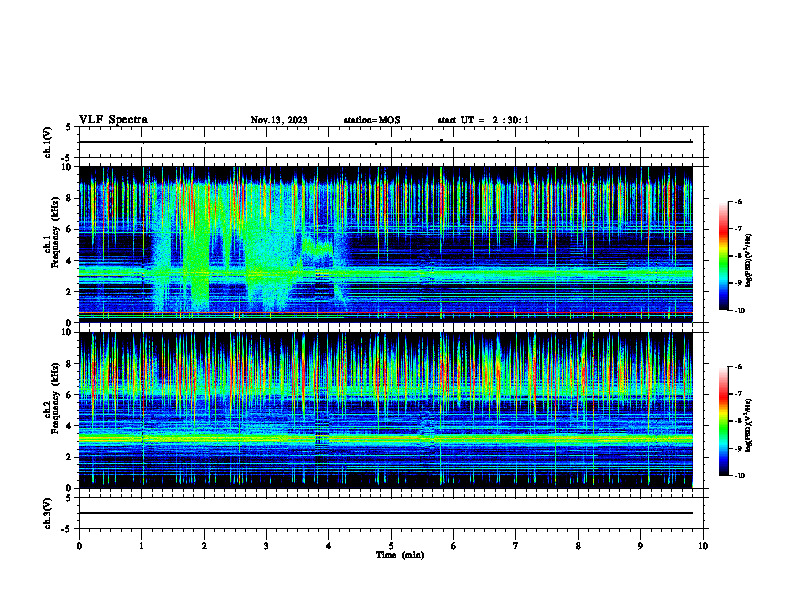Click the ch.3 bottom waveform trace panel
Viewport: 792px width, 612px height.
(x=391, y=513)
